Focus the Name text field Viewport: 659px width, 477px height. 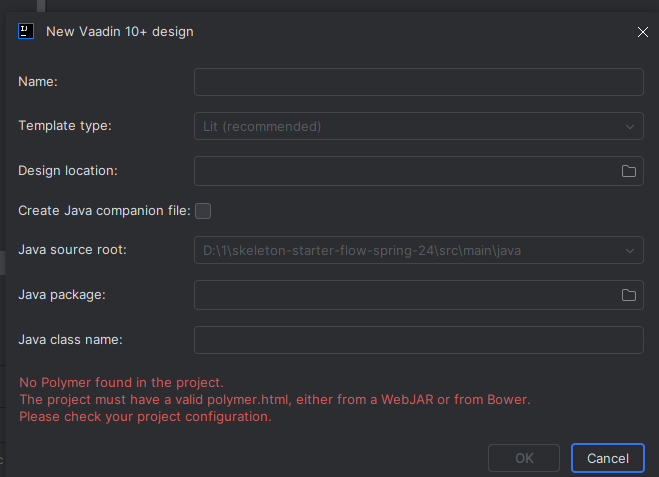pos(418,82)
